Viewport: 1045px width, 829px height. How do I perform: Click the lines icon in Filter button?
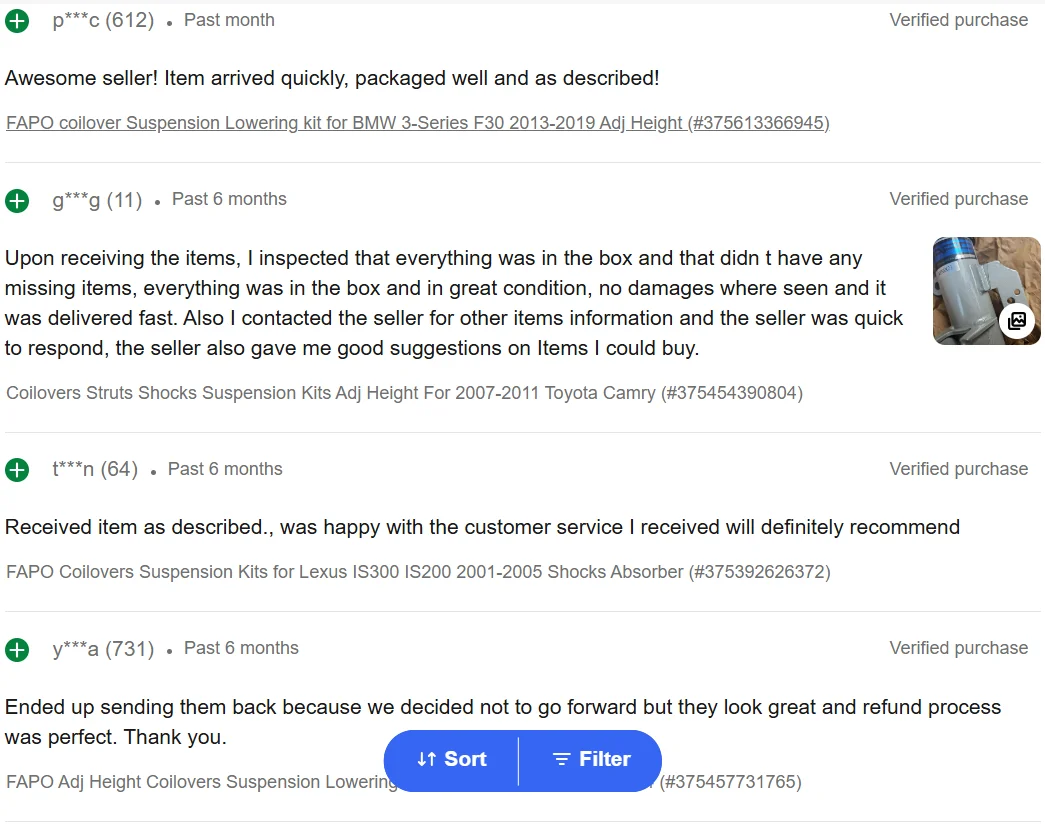[x=562, y=759]
